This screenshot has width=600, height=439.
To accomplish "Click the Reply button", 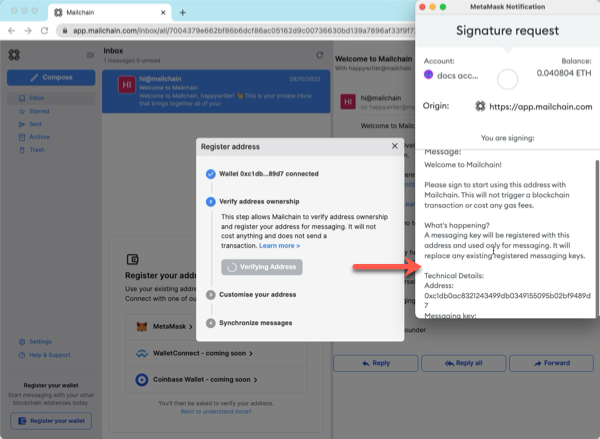I will pyautogui.click(x=375, y=363).
